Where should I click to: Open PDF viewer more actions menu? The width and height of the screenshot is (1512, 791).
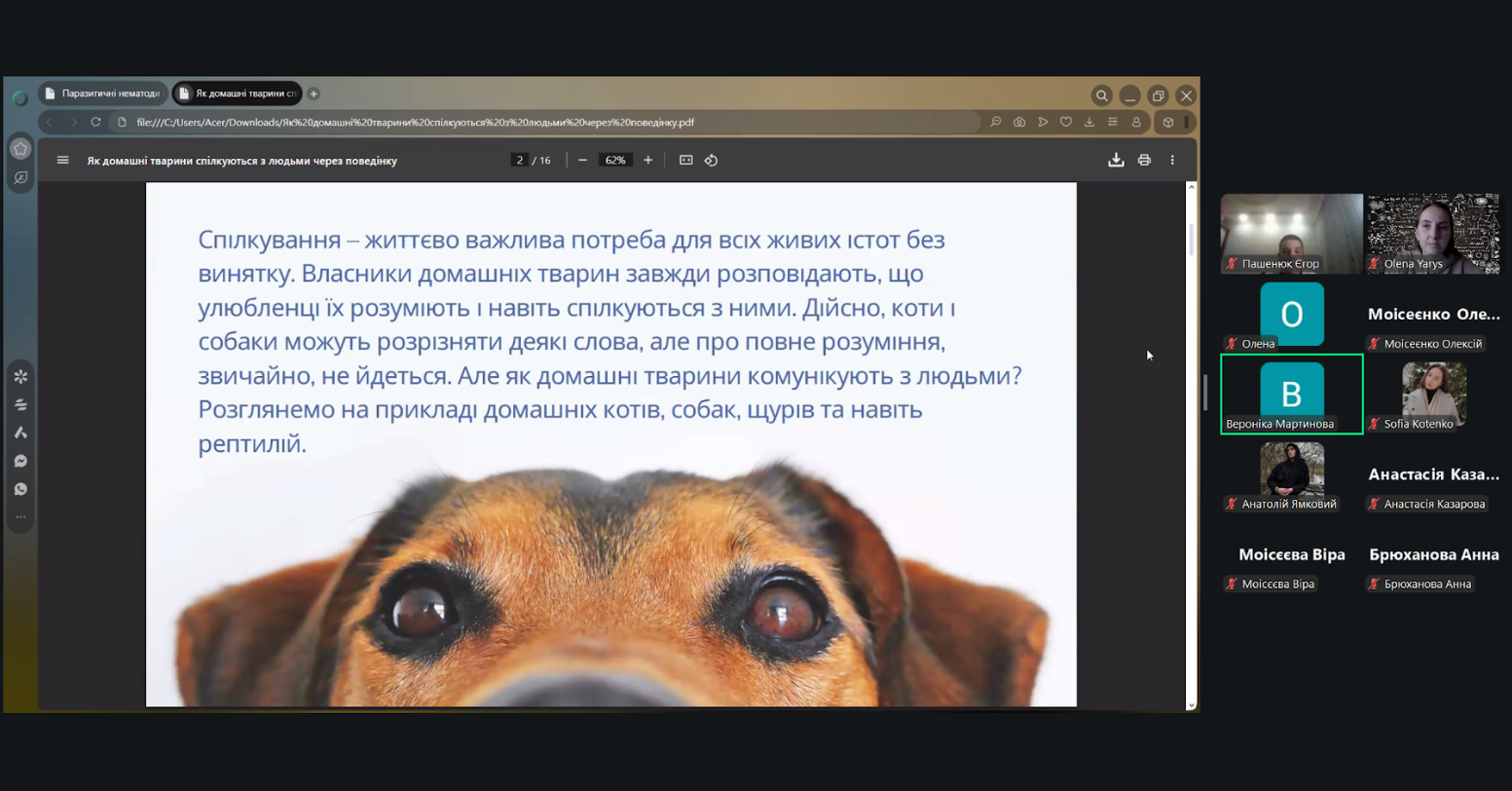pyautogui.click(x=1172, y=161)
